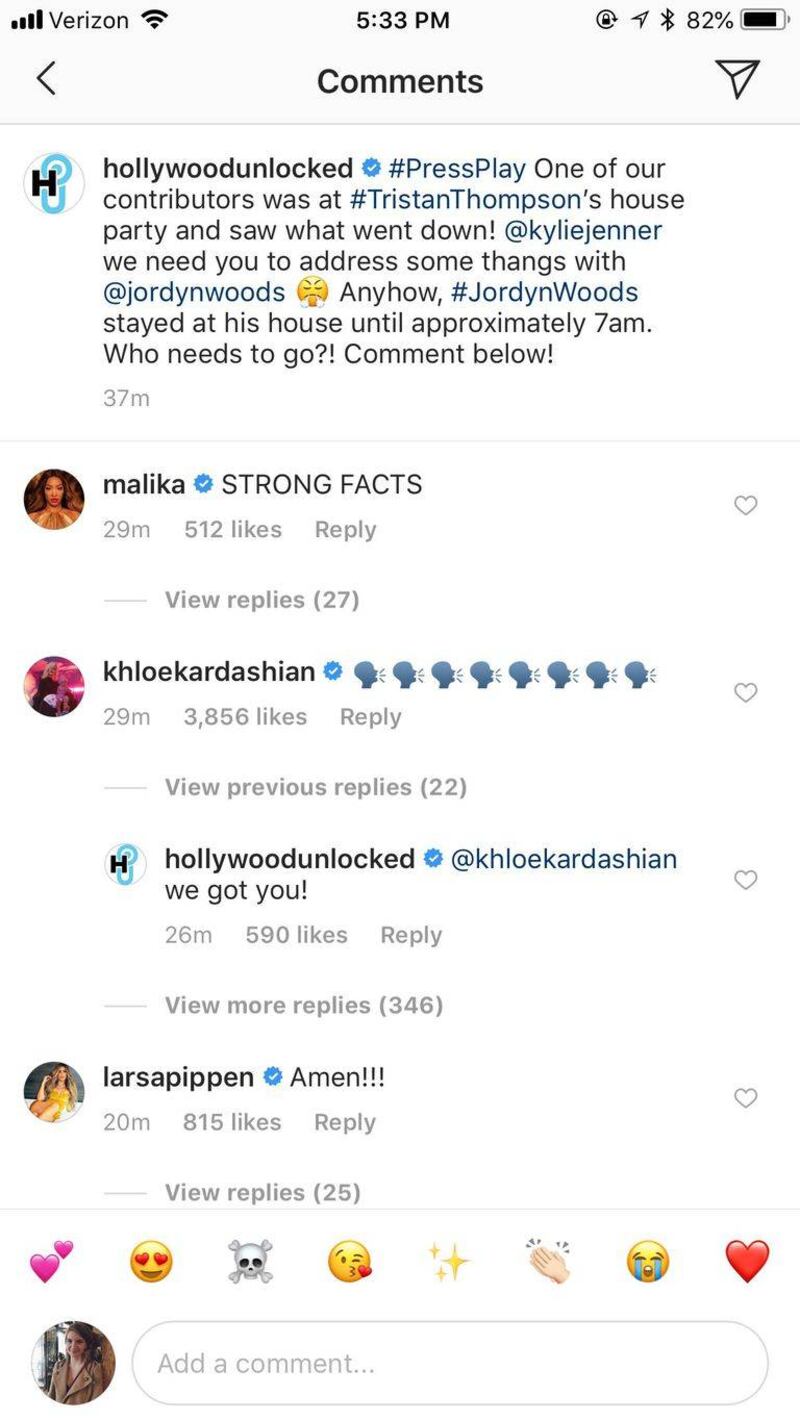
Task: Reply to larsapippen's Amen comment
Action: pos(345,1123)
